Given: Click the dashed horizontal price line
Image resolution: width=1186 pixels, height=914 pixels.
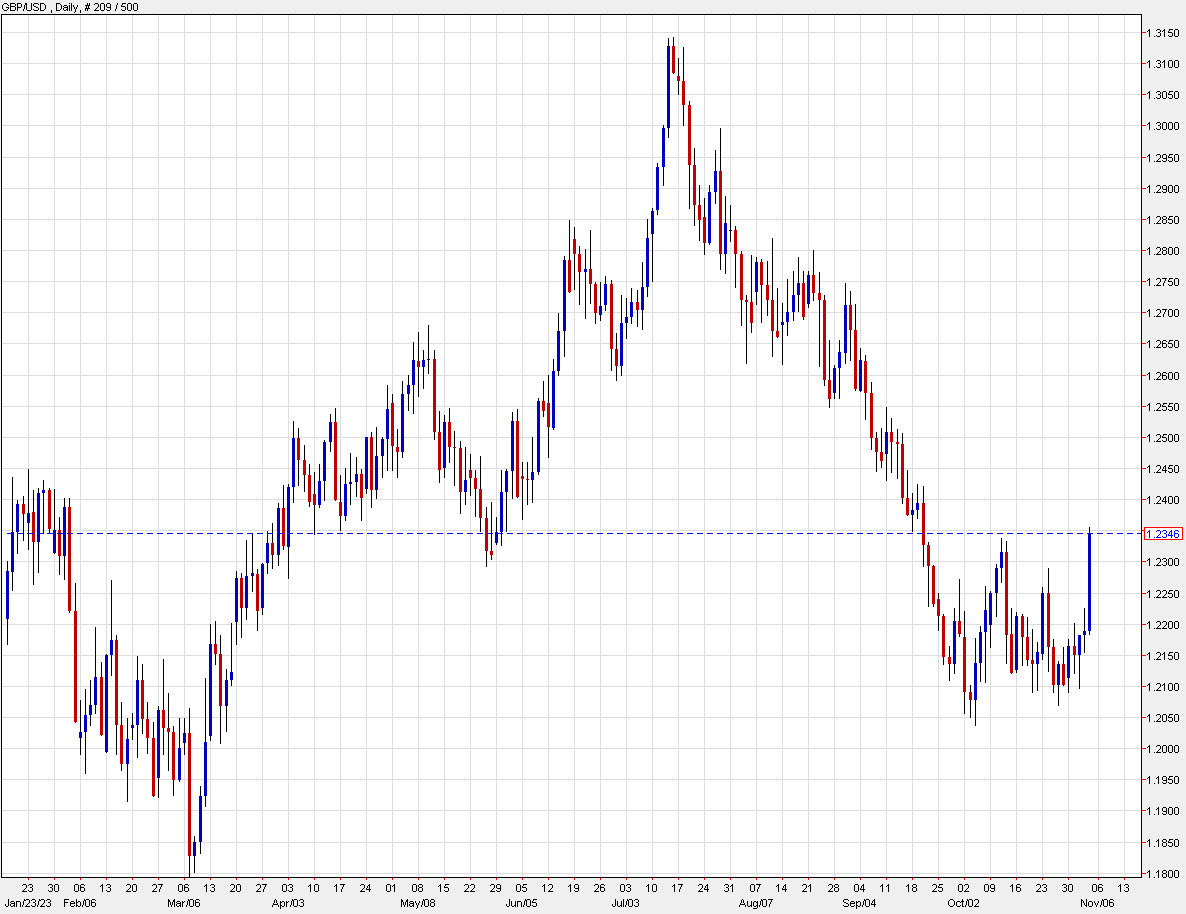Looking at the screenshot, I should (600, 535).
